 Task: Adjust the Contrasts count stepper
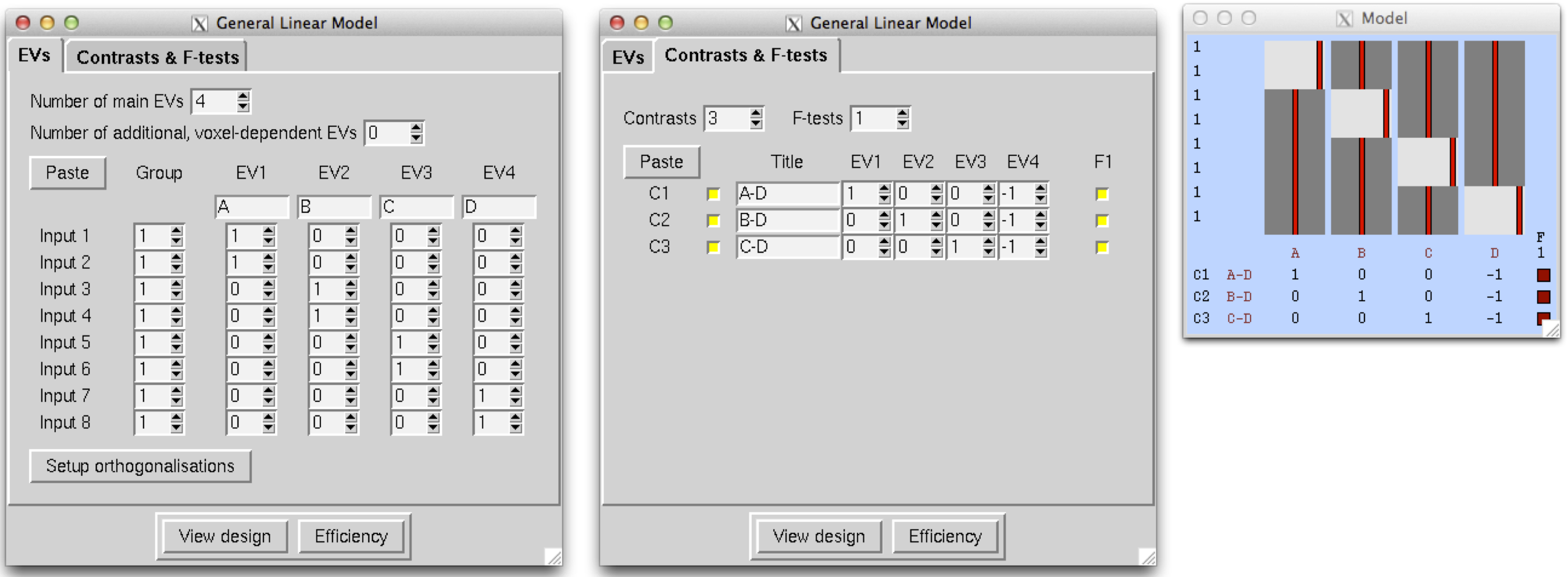(x=755, y=118)
